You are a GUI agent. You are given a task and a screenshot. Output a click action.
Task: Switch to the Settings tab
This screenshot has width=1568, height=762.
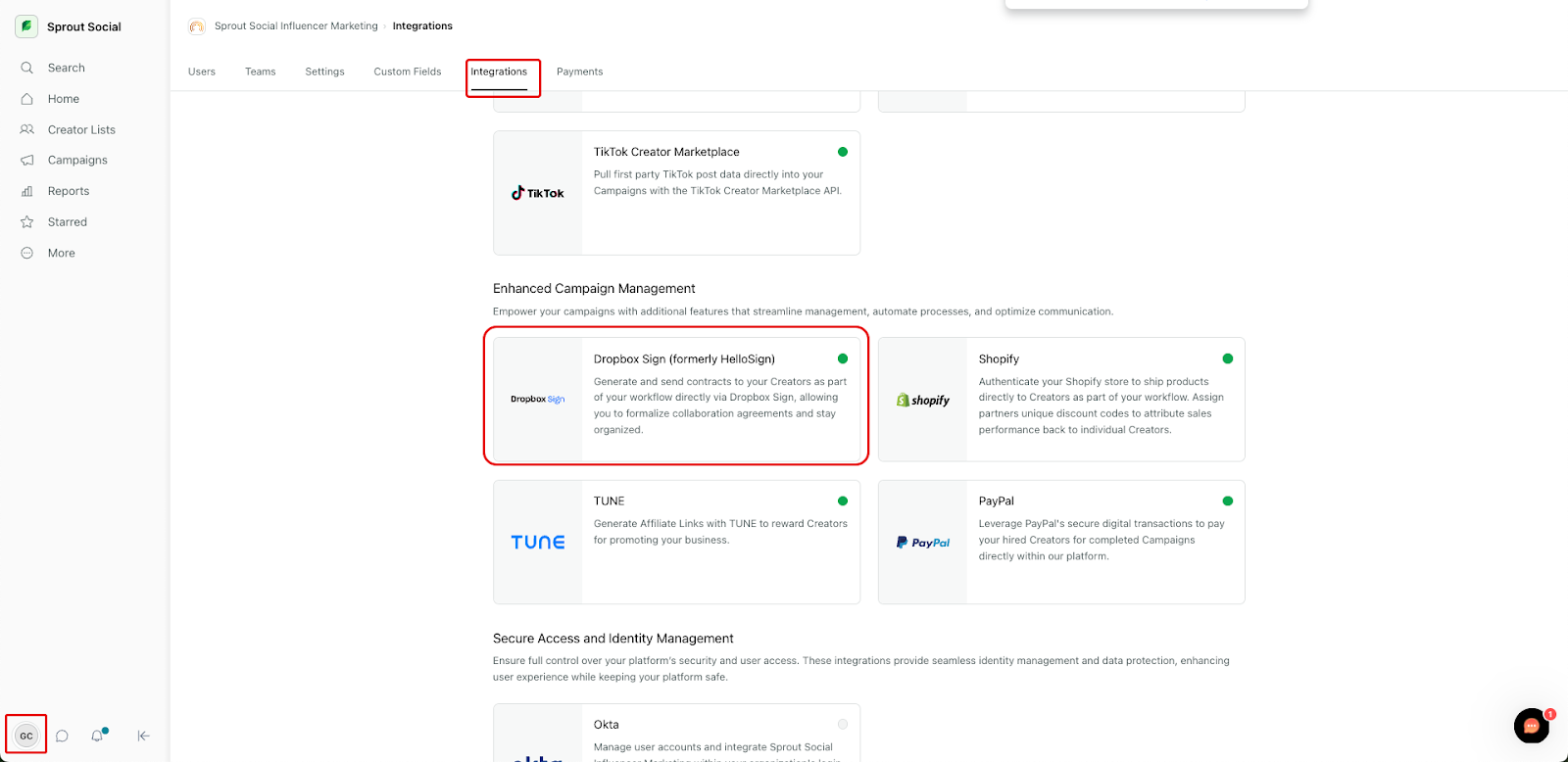point(324,71)
